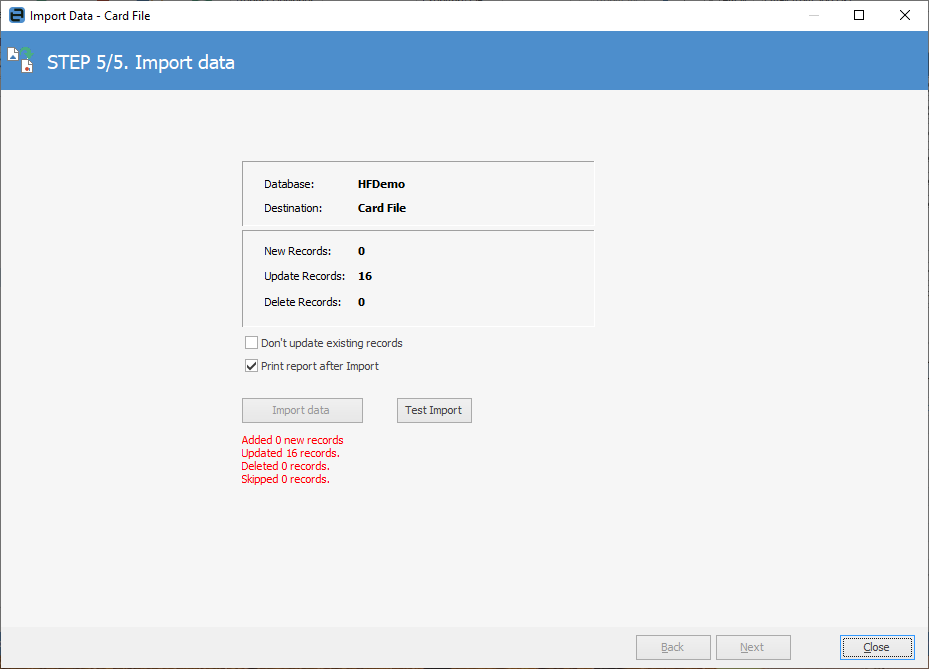Image resolution: width=929 pixels, height=669 pixels.
Task: Minimize the Import Data window
Action: (x=814, y=15)
